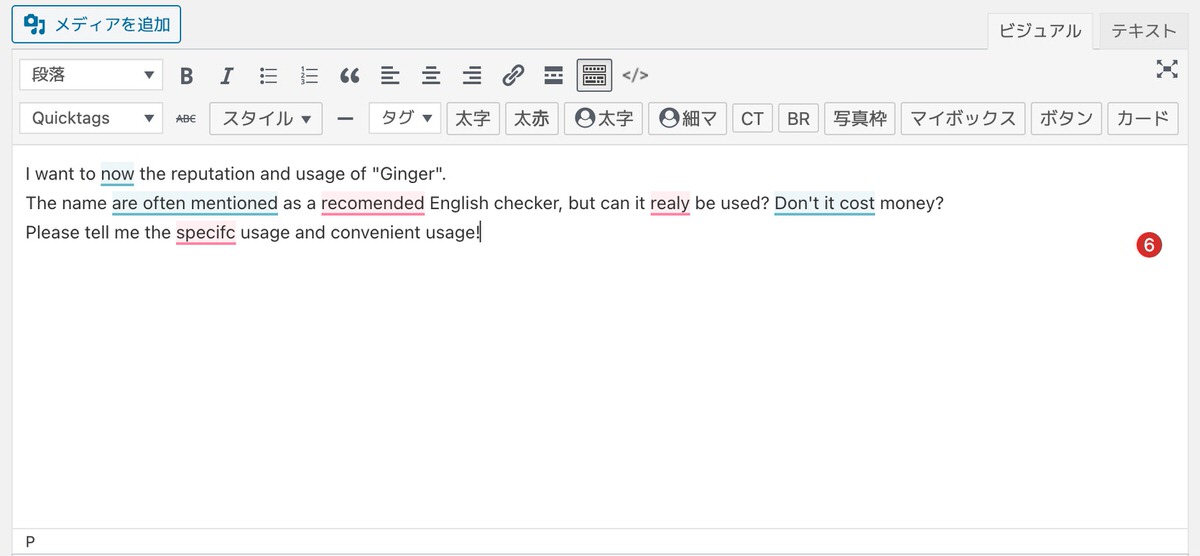This screenshot has width=1200, height=556.
Task: Toggle the toolbar keyboard icon
Action: coord(594,75)
